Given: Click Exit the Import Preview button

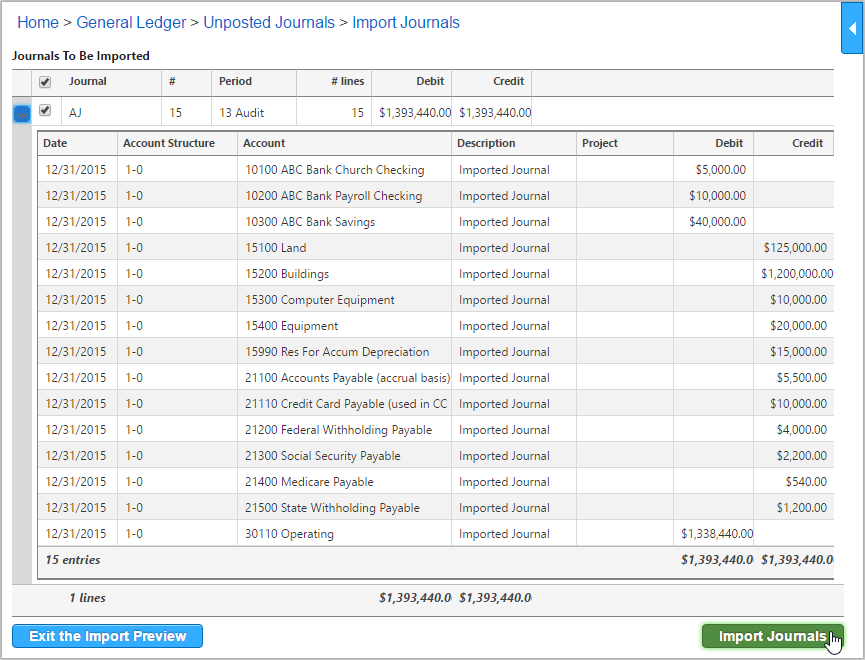Looking at the screenshot, I should click(x=108, y=636).
